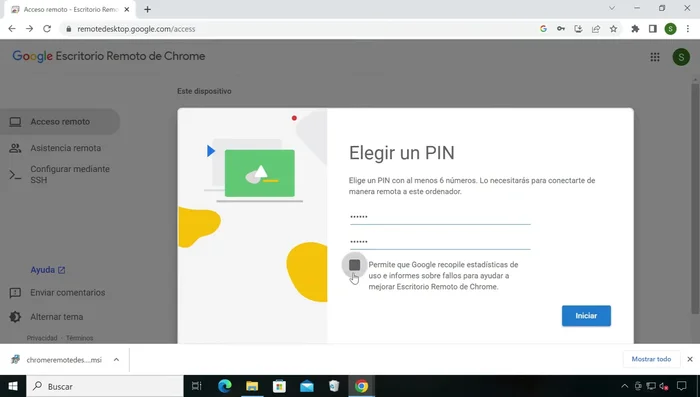Switch to Chrome on taskbar
Image resolution: width=700 pixels, height=397 pixels.
tap(362, 386)
